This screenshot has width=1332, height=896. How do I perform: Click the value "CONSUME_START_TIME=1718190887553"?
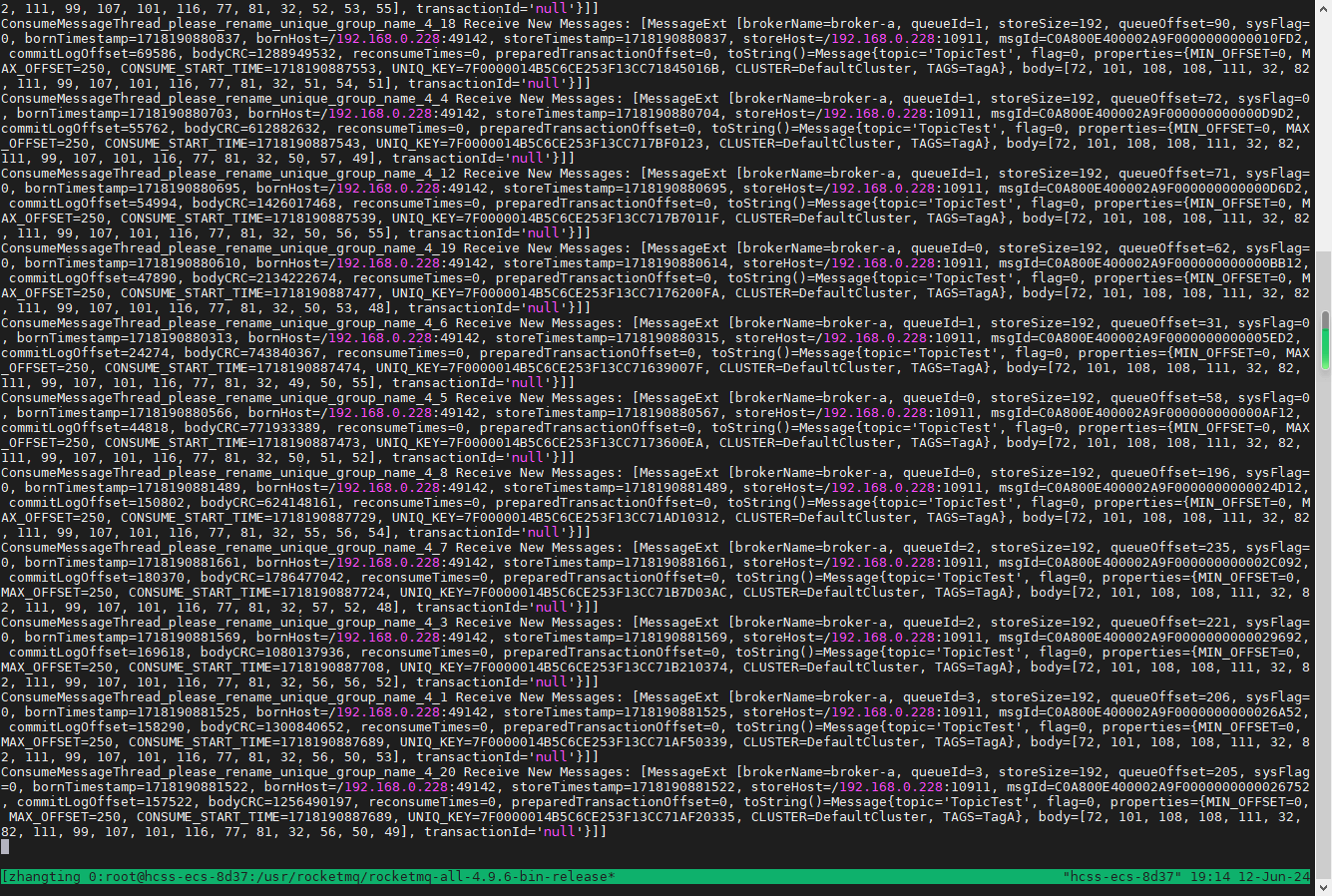point(247,69)
